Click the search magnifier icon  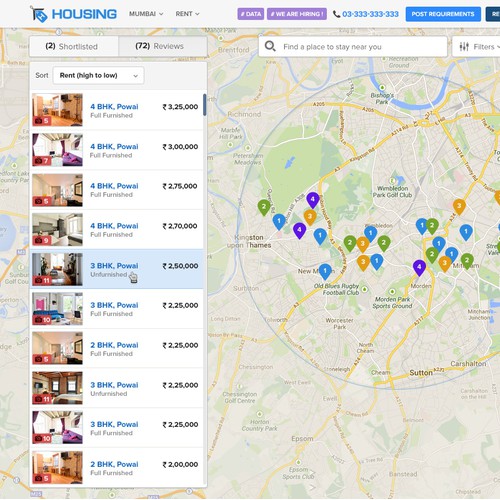pyautogui.click(x=270, y=46)
